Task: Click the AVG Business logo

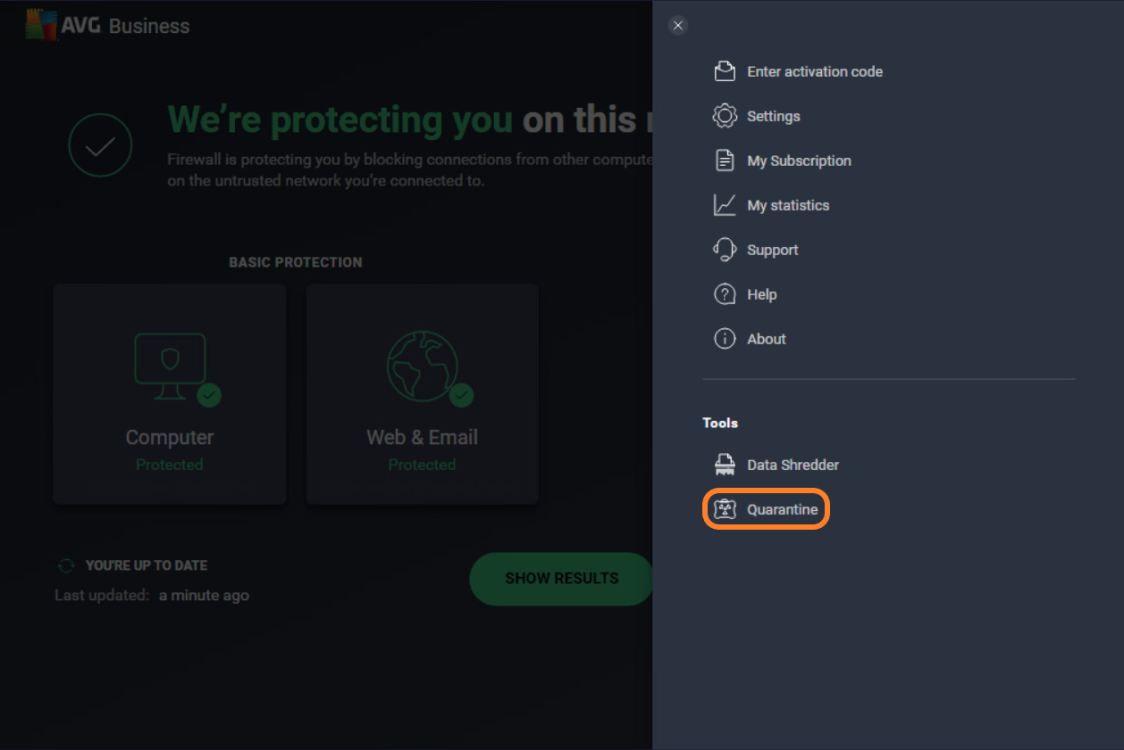Action: [x=104, y=24]
